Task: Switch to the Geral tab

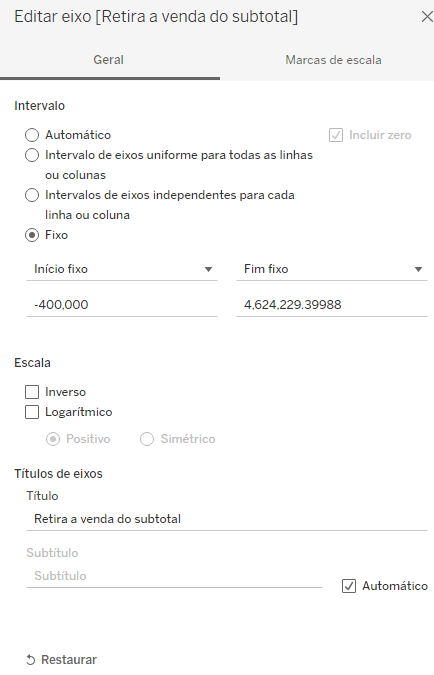Action: (x=108, y=60)
